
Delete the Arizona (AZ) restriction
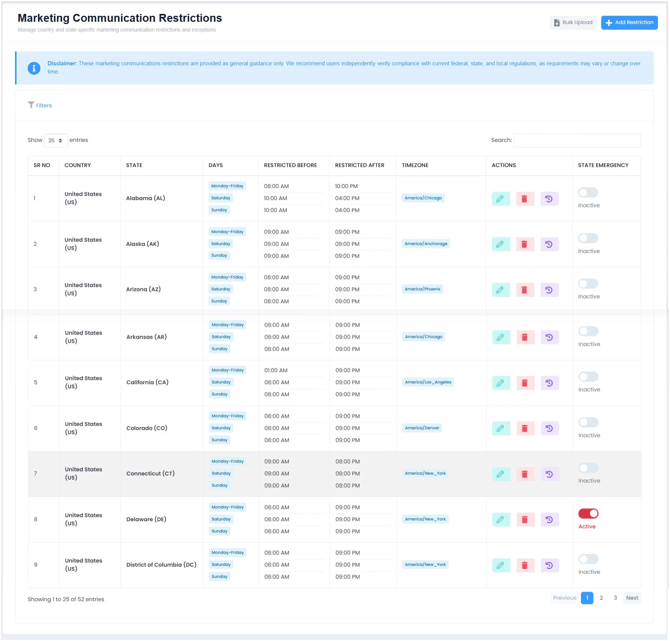[525, 290]
